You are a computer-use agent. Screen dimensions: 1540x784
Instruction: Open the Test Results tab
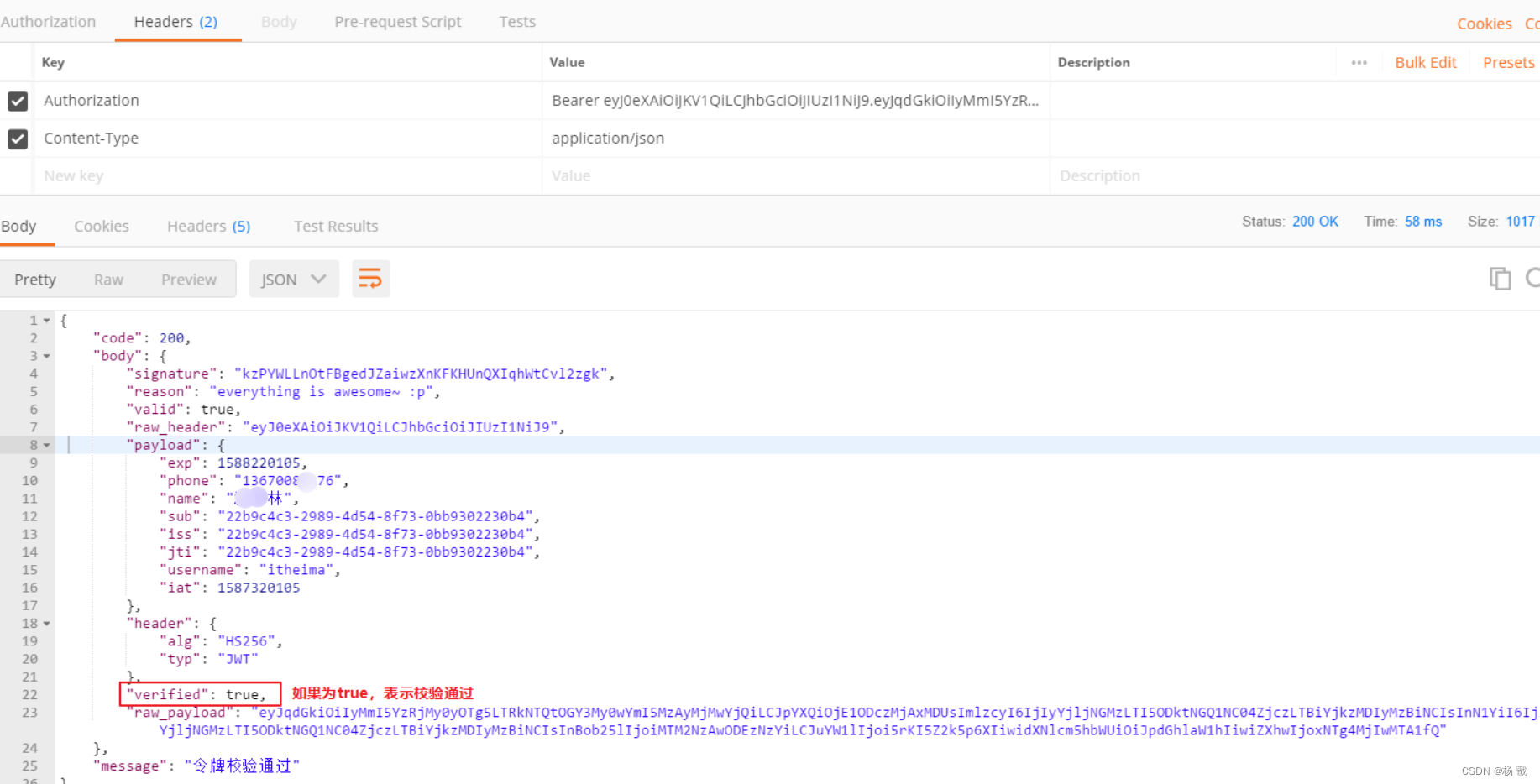pyautogui.click(x=336, y=226)
